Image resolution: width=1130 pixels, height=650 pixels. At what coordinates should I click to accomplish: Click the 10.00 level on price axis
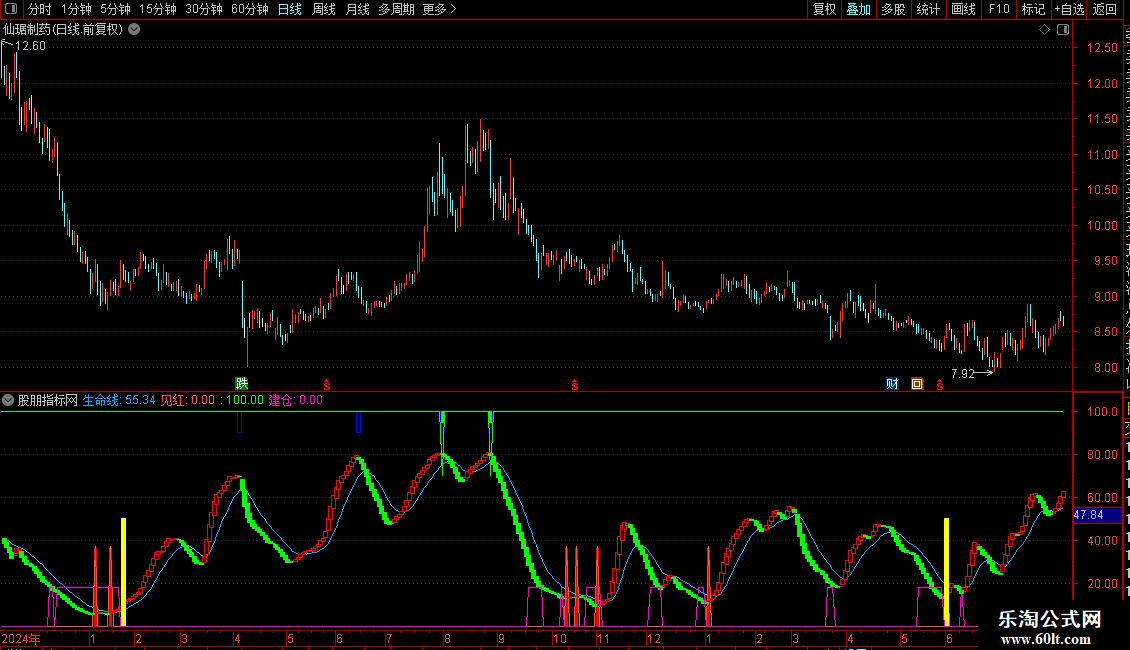tap(1103, 226)
